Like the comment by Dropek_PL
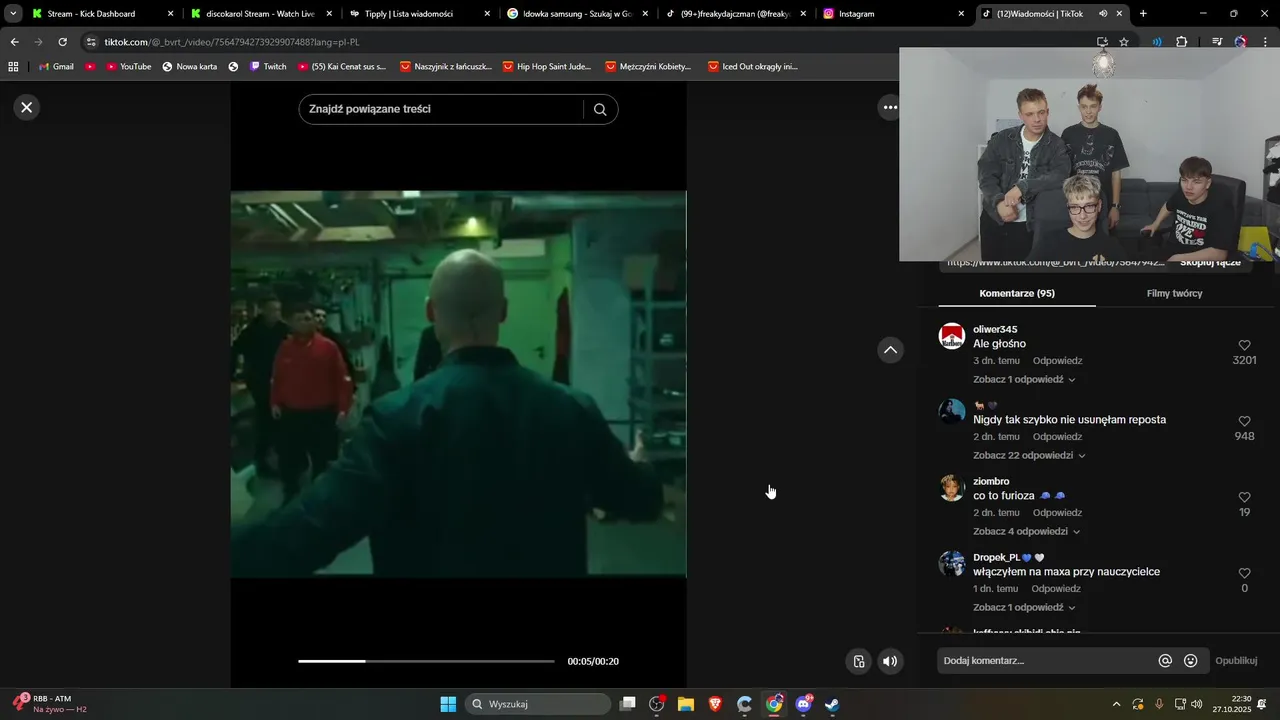This screenshot has width=1280, height=720. click(x=1244, y=573)
